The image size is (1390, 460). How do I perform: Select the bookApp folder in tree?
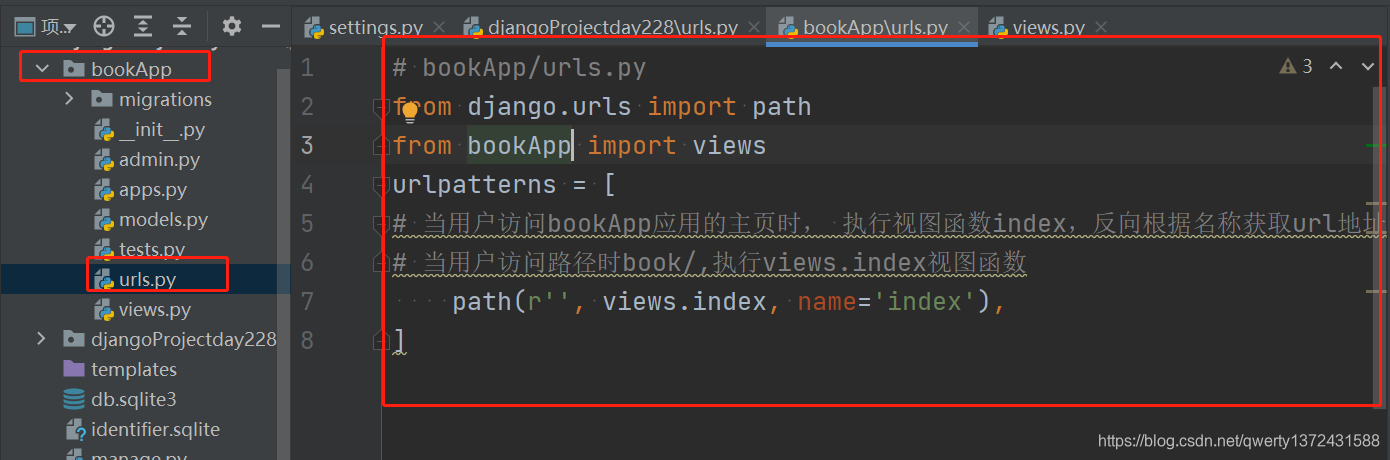(x=131, y=69)
